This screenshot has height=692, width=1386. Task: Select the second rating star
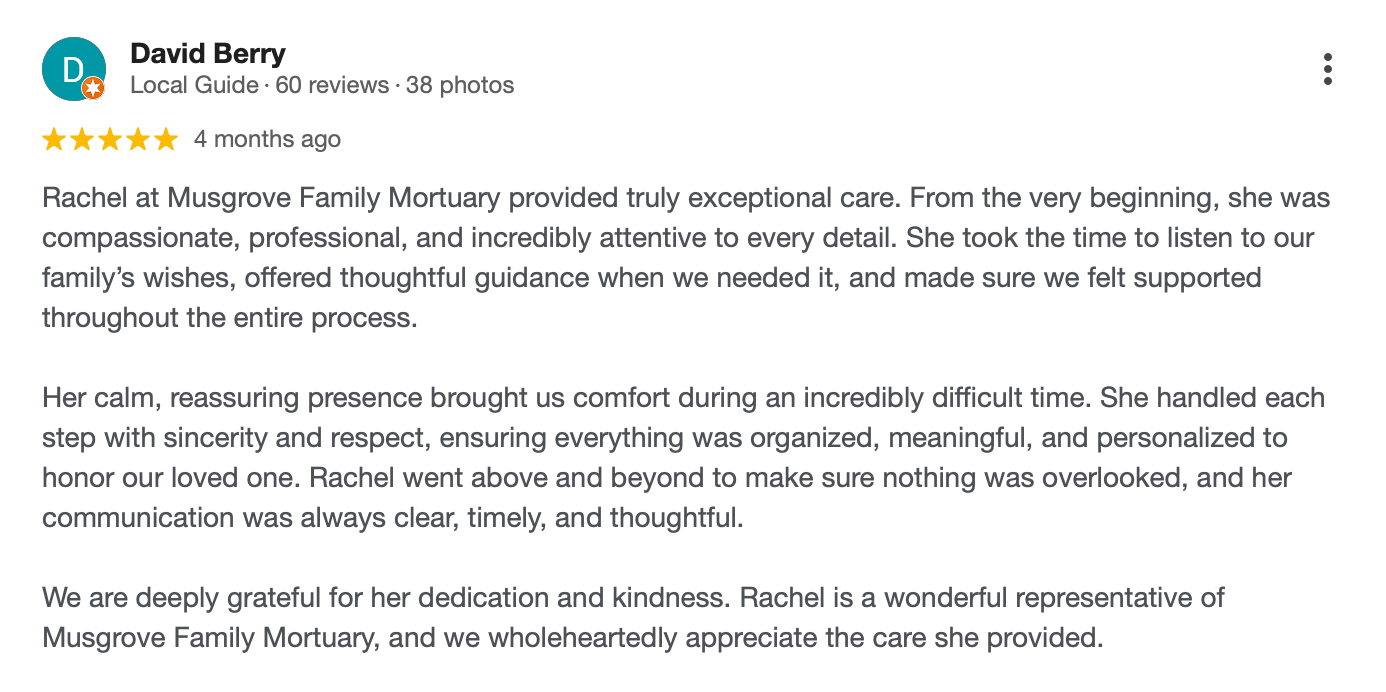tap(82, 140)
